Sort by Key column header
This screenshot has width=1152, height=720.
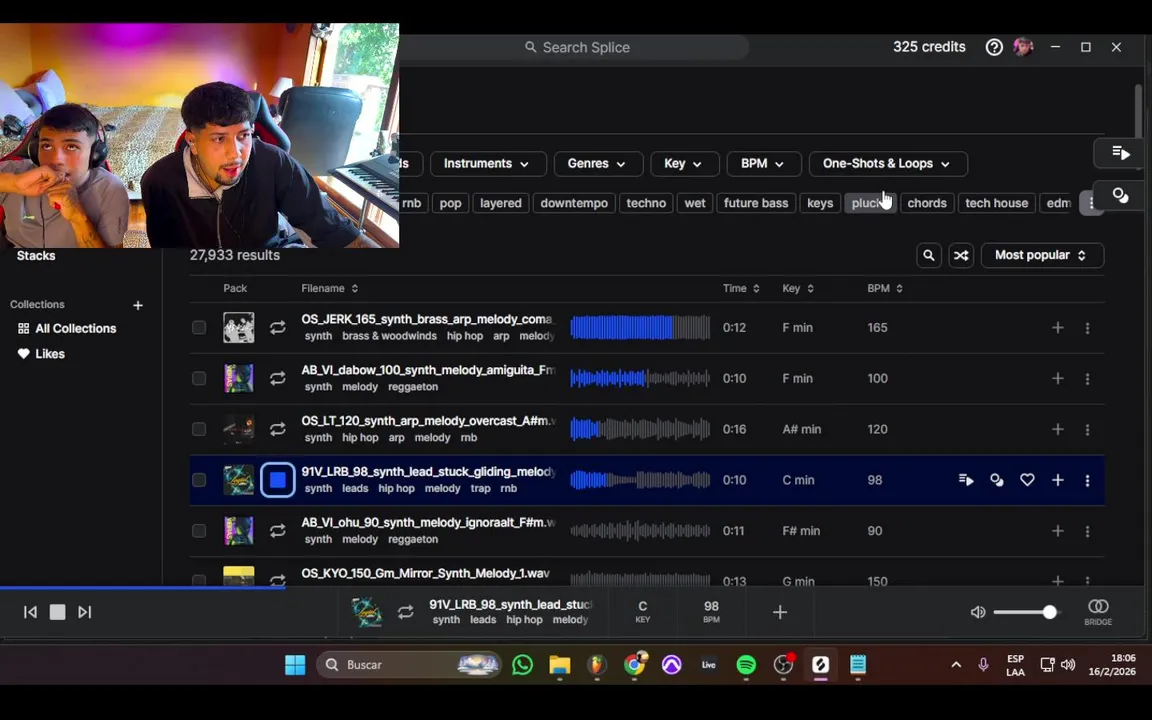tap(798, 289)
